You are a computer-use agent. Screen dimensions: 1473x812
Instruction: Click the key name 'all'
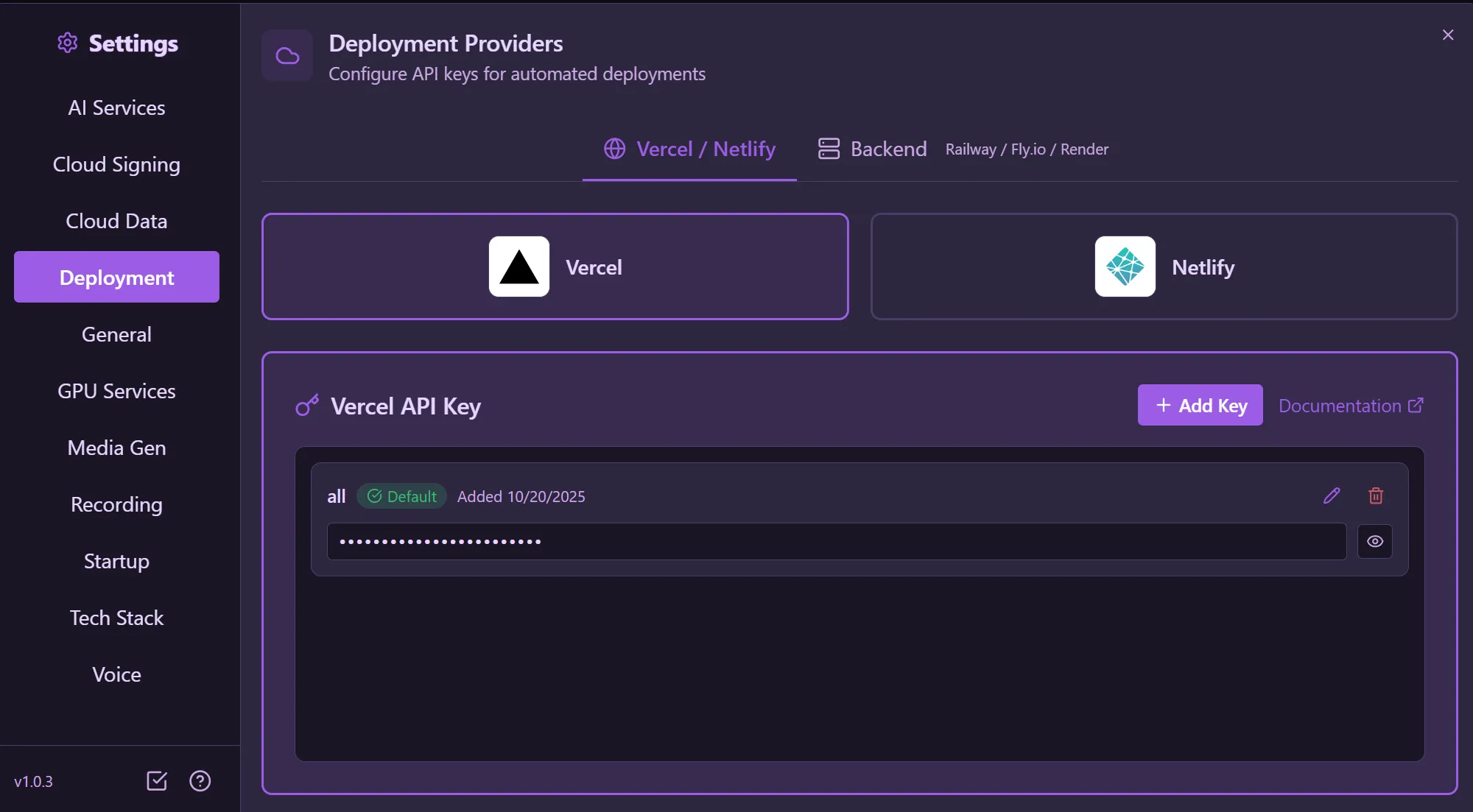337,496
